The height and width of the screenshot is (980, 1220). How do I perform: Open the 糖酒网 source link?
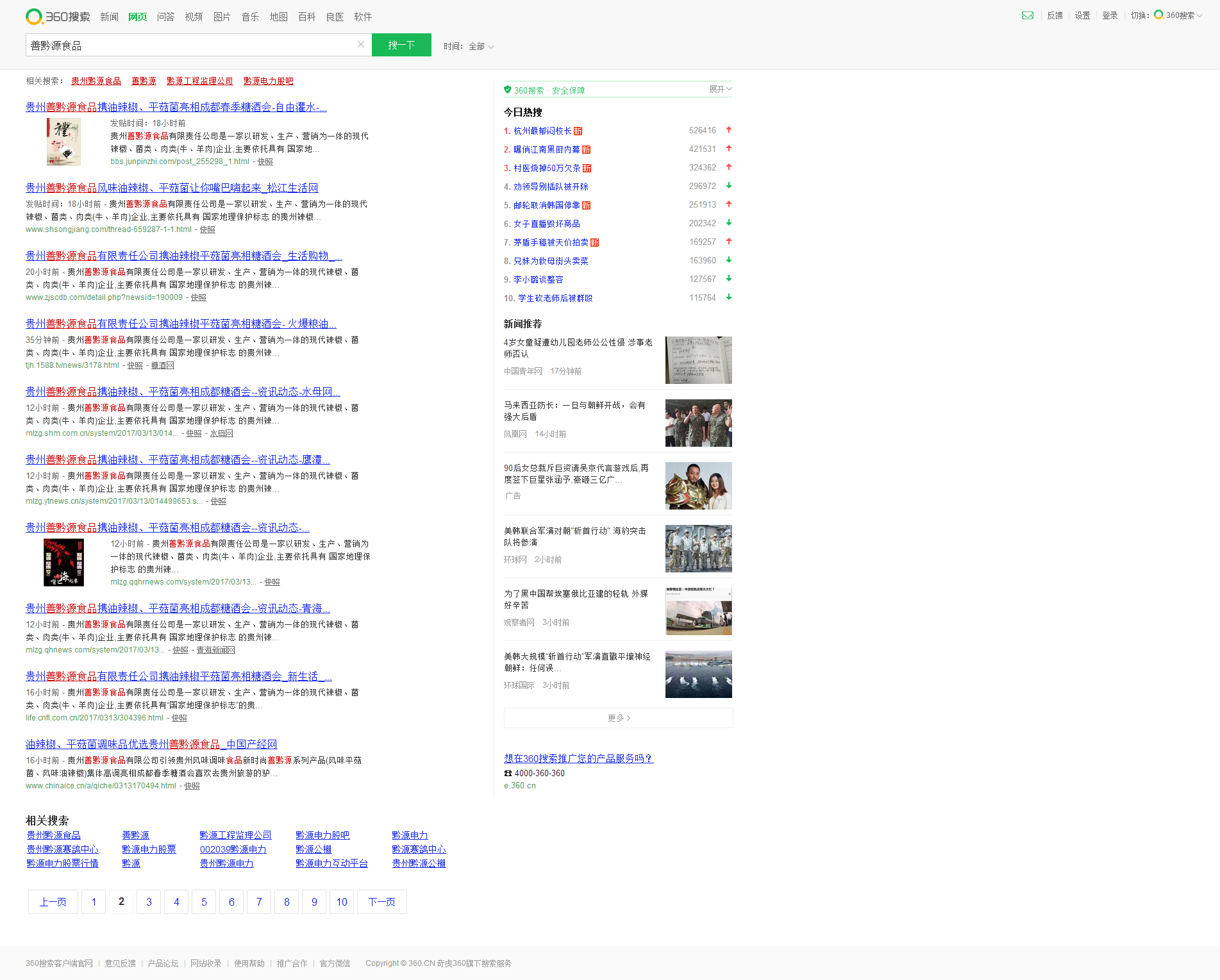162,365
